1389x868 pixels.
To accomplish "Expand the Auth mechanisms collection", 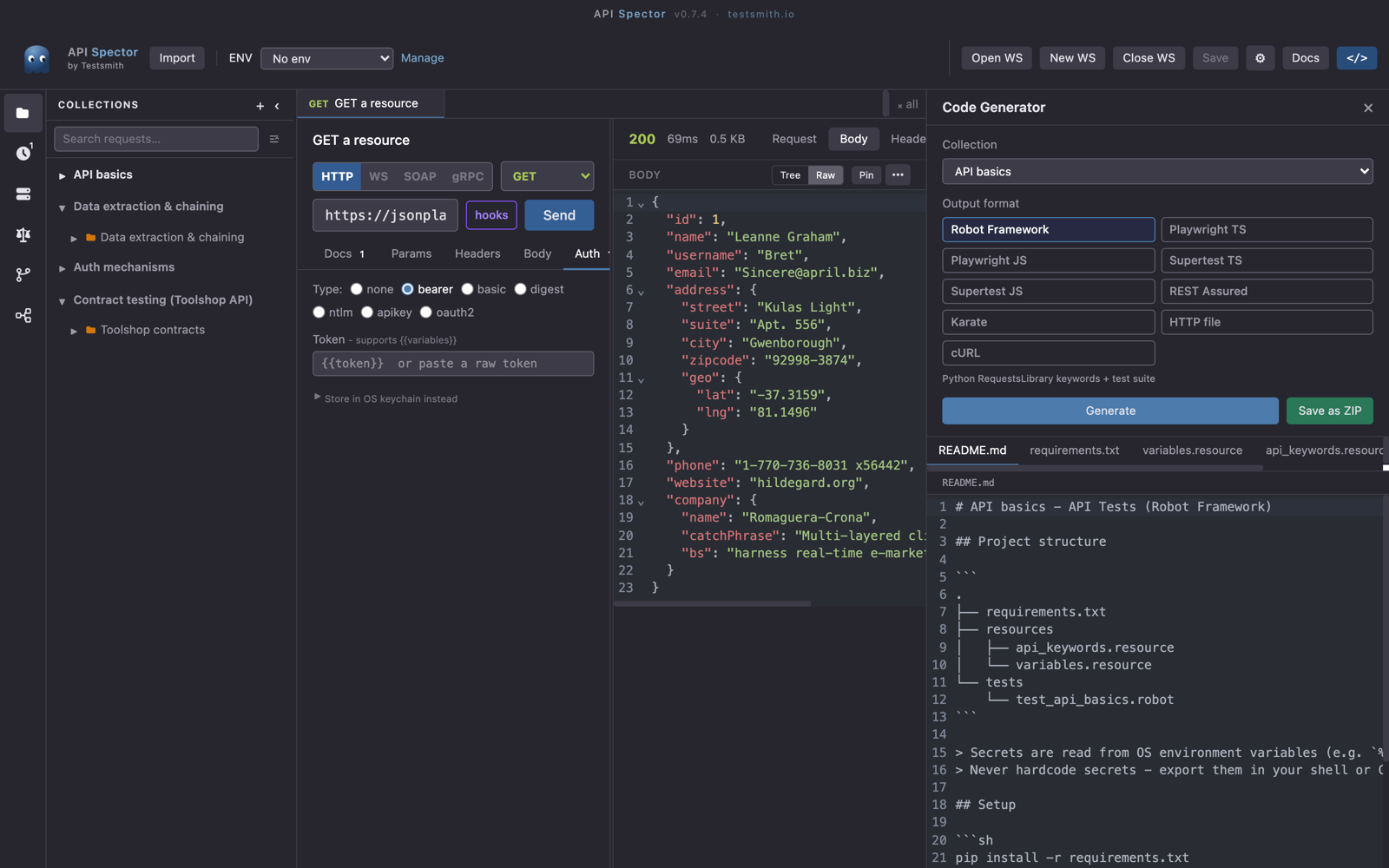I will click(x=63, y=268).
